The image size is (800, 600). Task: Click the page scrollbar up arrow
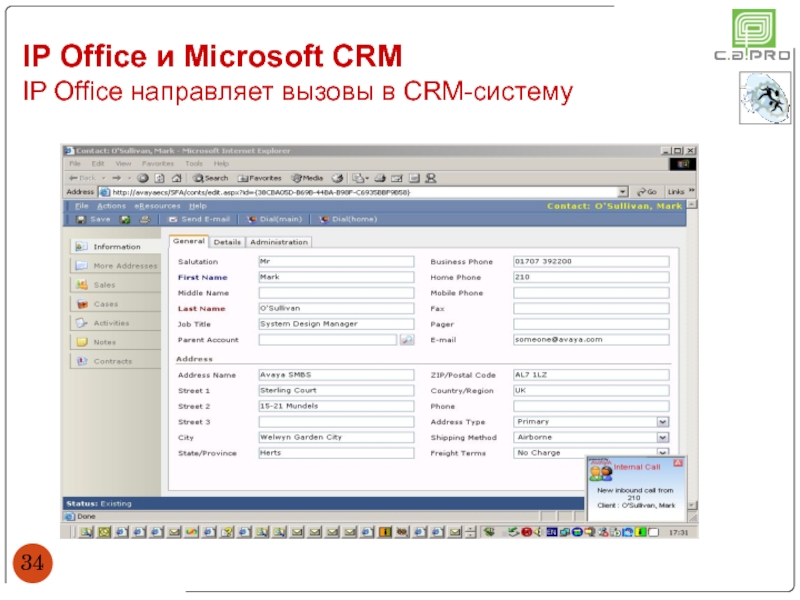tap(691, 205)
